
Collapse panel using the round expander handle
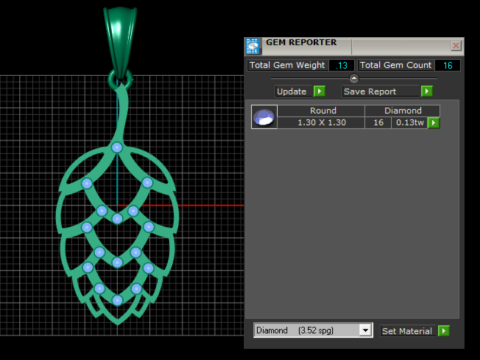354,79
